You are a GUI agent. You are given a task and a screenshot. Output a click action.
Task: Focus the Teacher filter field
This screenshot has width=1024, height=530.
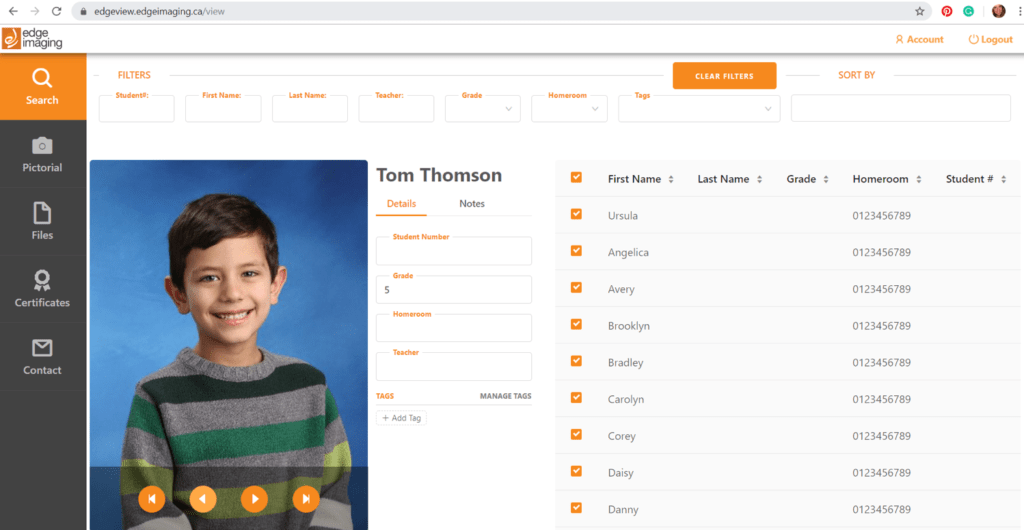396,108
